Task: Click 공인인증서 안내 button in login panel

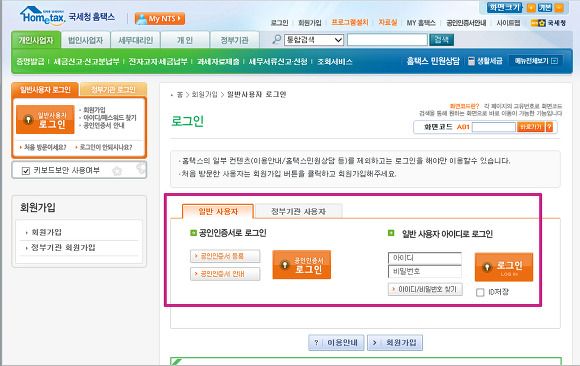Action: tap(225, 274)
